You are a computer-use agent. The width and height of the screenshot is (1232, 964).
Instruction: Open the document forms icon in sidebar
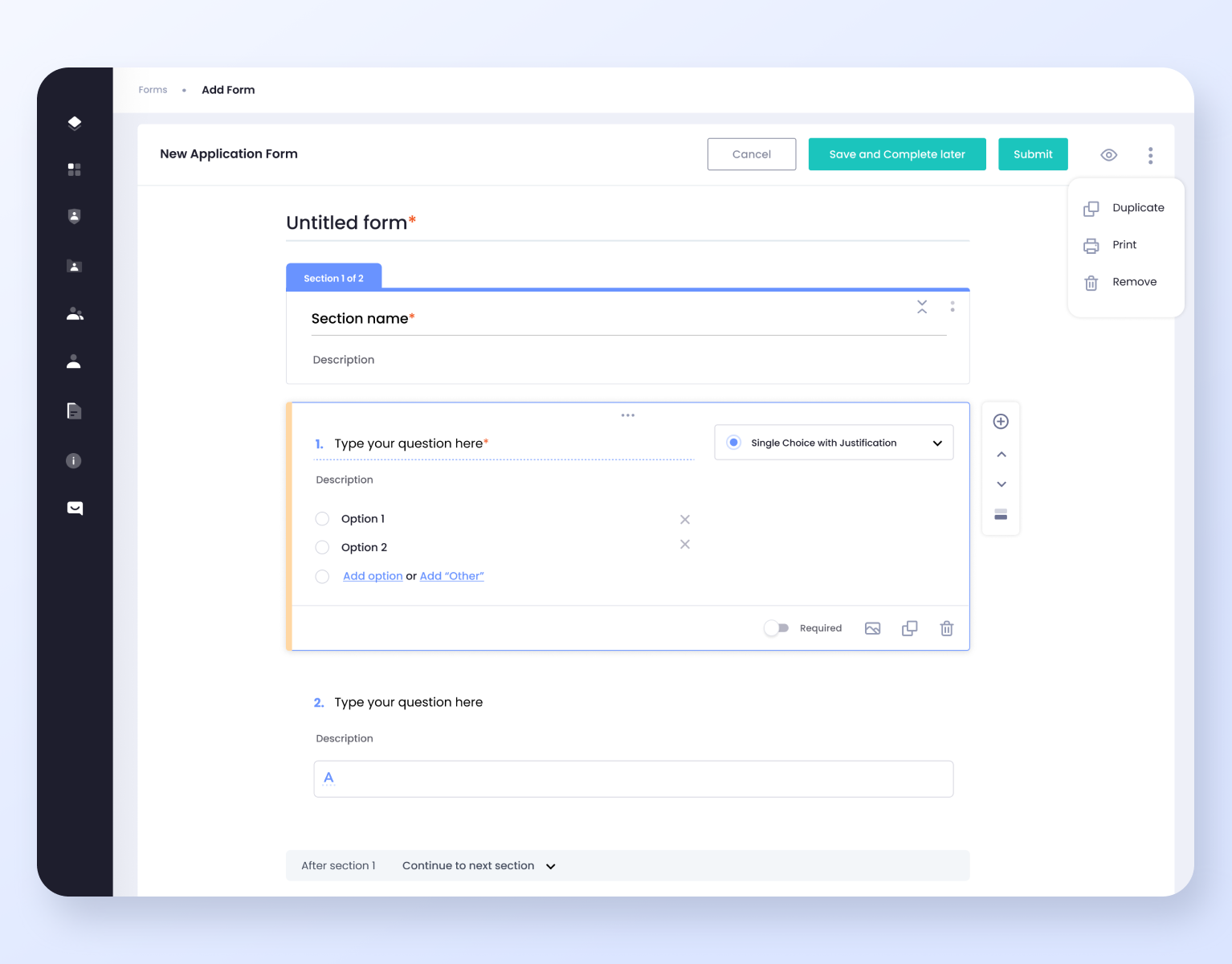pos(74,411)
